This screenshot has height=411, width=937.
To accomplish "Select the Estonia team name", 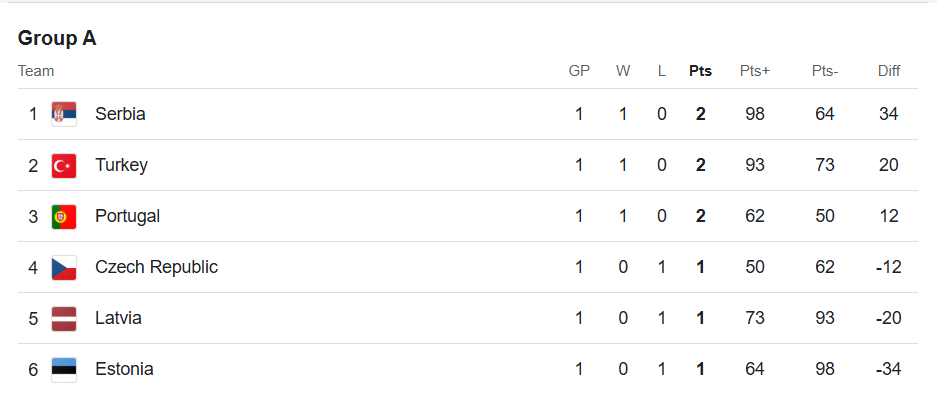I will pyautogui.click(x=124, y=369).
